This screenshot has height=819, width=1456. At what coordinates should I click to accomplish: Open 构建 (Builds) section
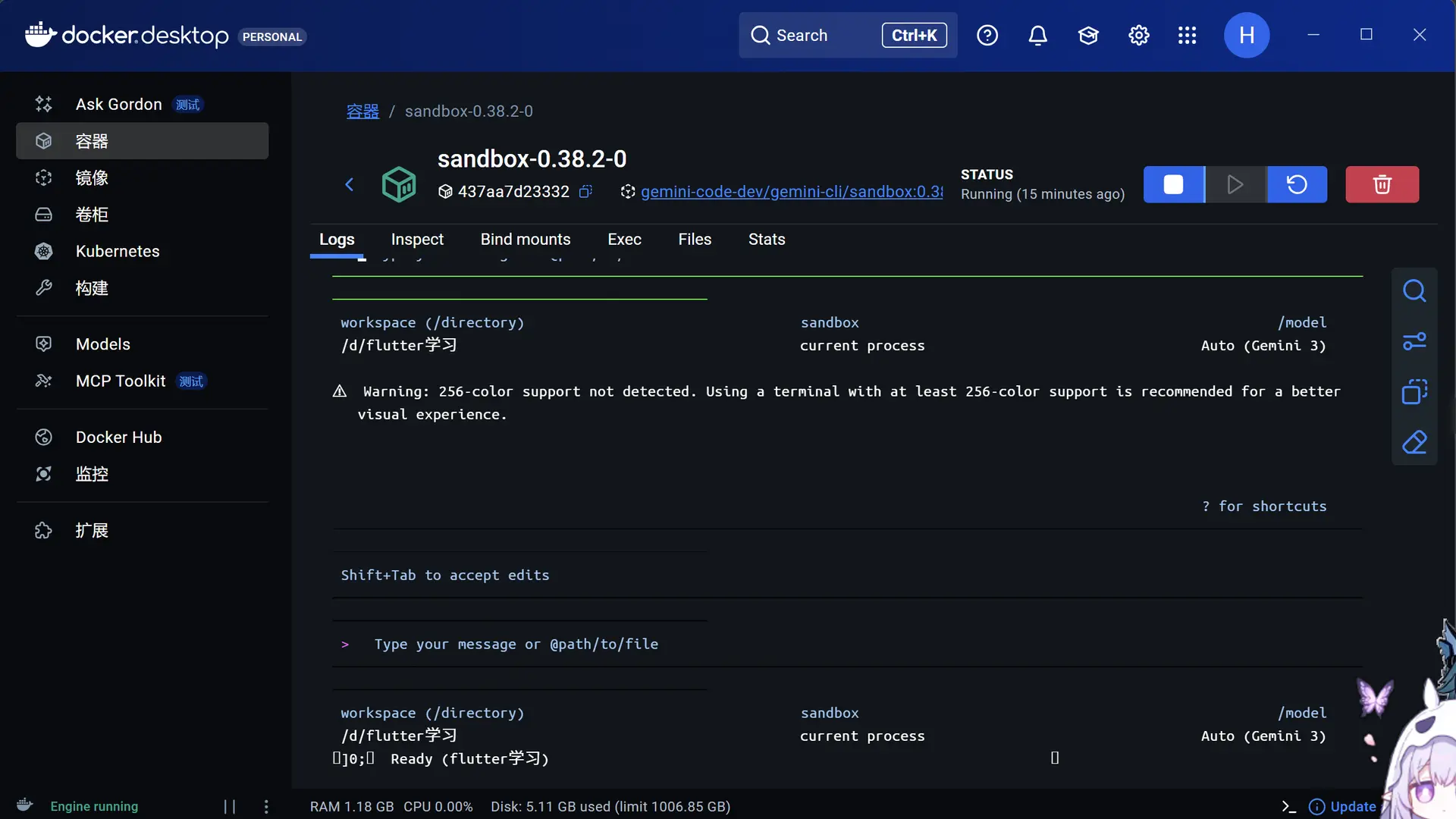(x=142, y=288)
